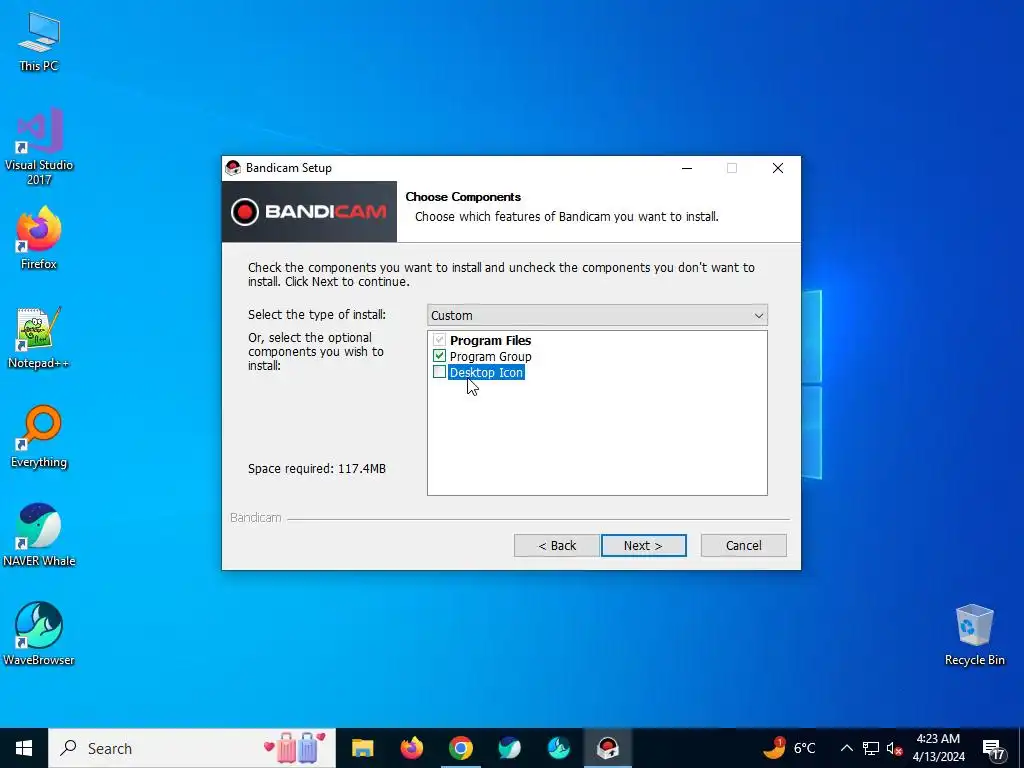Open NAVER Whale from the taskbar
Viewport: 1024px width, 768px height.
pos(509,748)
